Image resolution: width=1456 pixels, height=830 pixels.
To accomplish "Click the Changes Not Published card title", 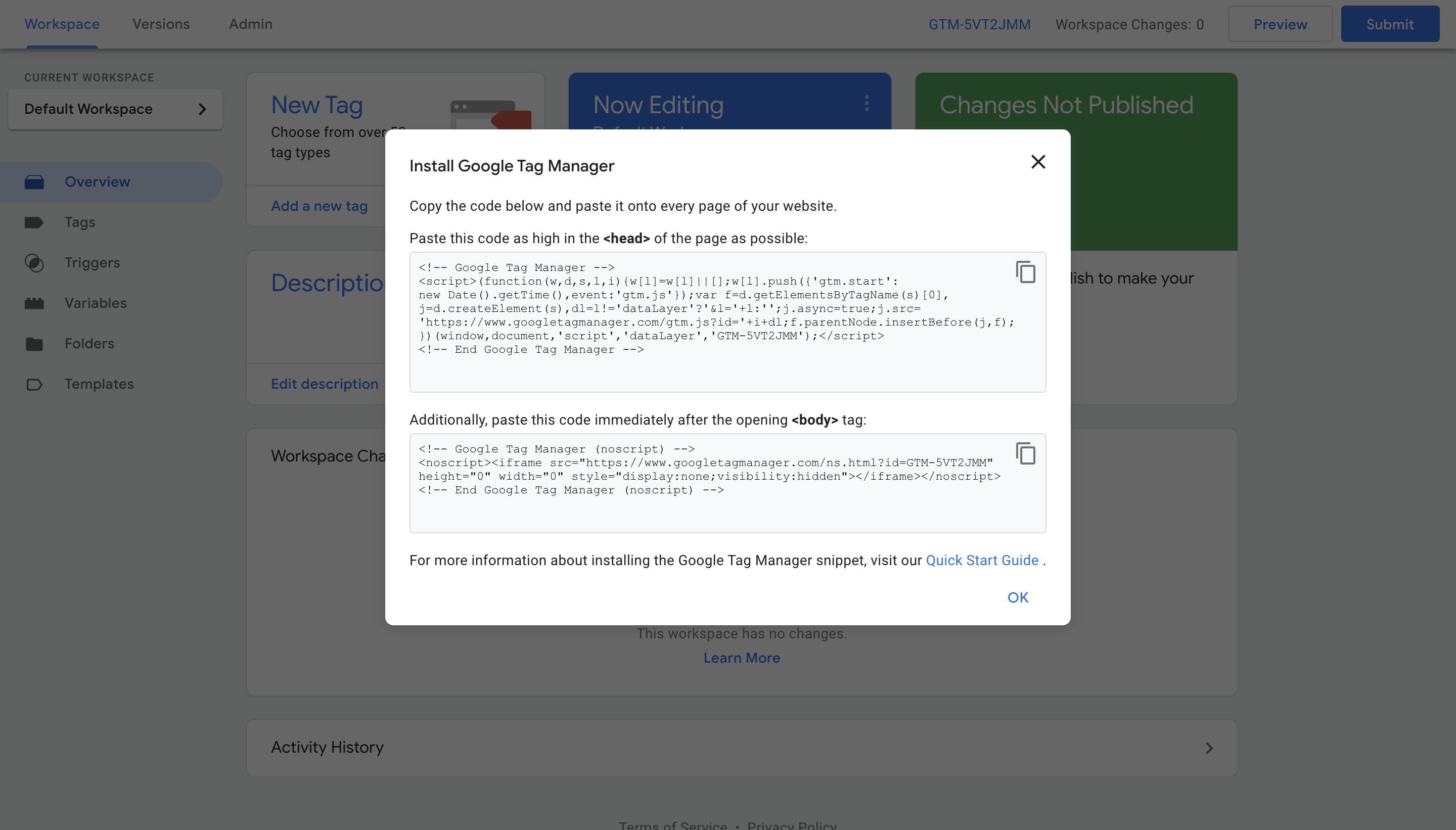I will [1066, 105].
